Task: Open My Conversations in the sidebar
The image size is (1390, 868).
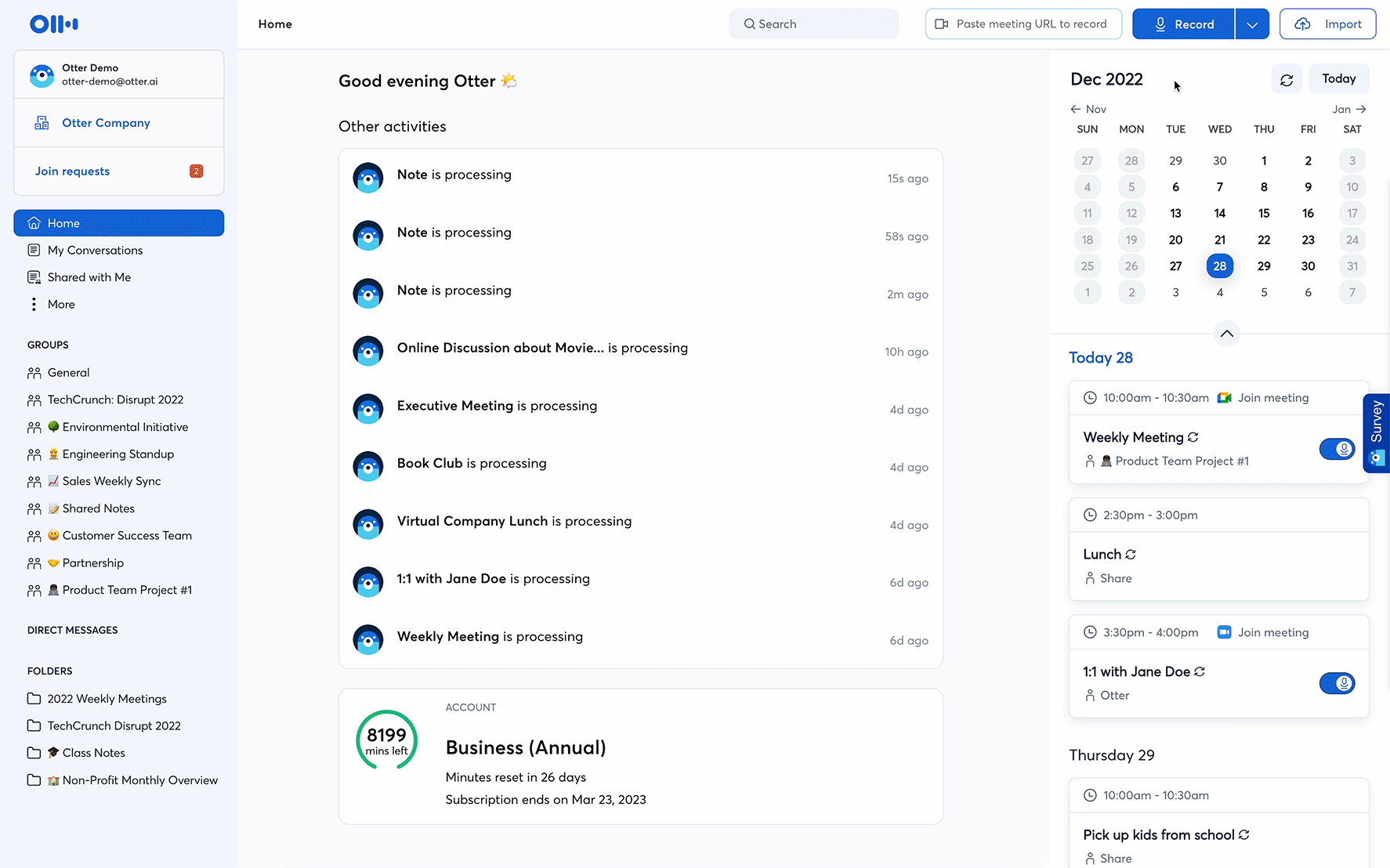Action: point(94,251)
